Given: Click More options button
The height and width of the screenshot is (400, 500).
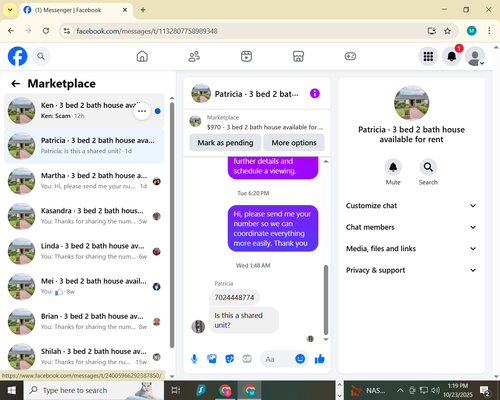Looking at the screenshot, I should point(294,143).
